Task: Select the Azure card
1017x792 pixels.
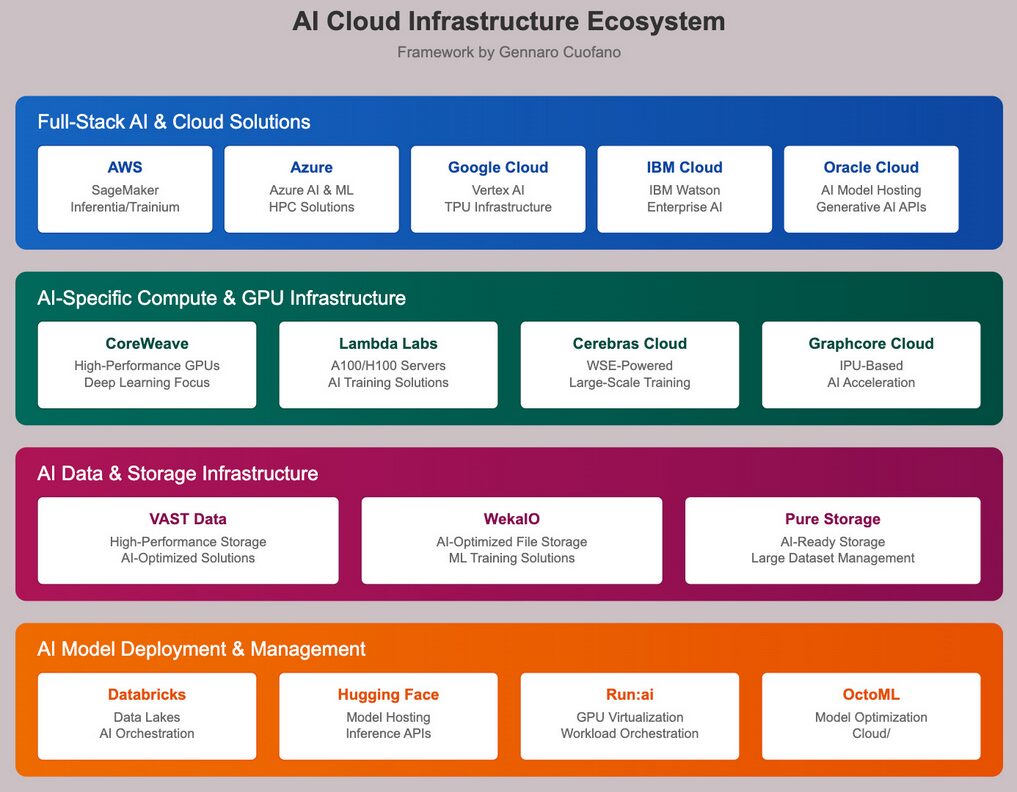Action: pos(311,188)
